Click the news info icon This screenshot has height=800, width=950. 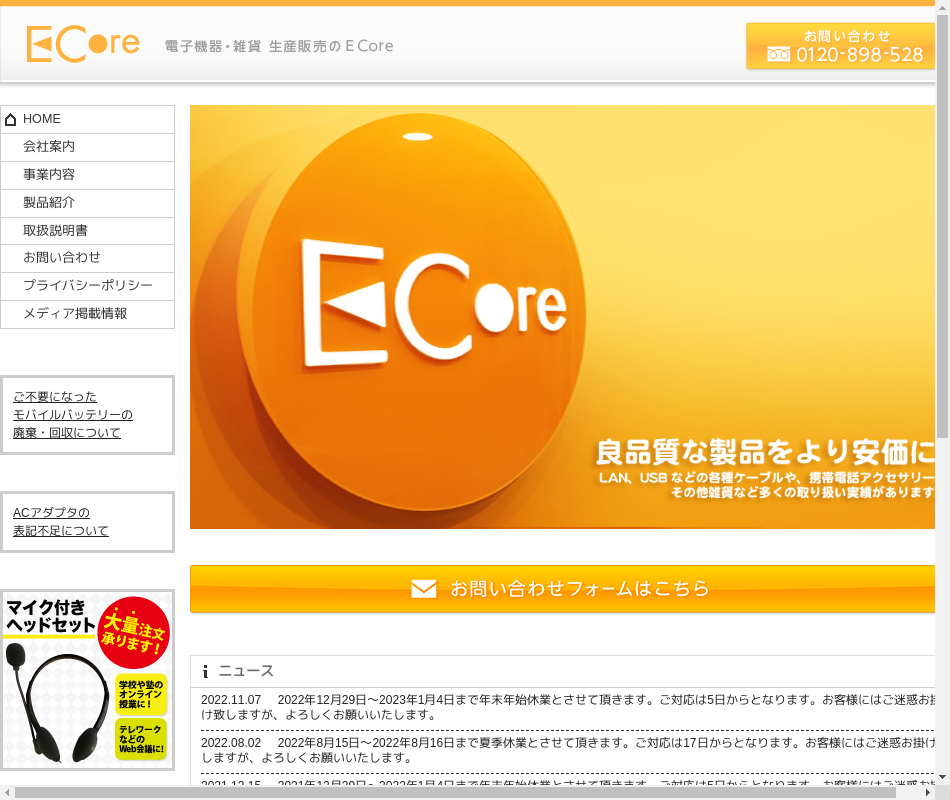(x=205, y=671)
